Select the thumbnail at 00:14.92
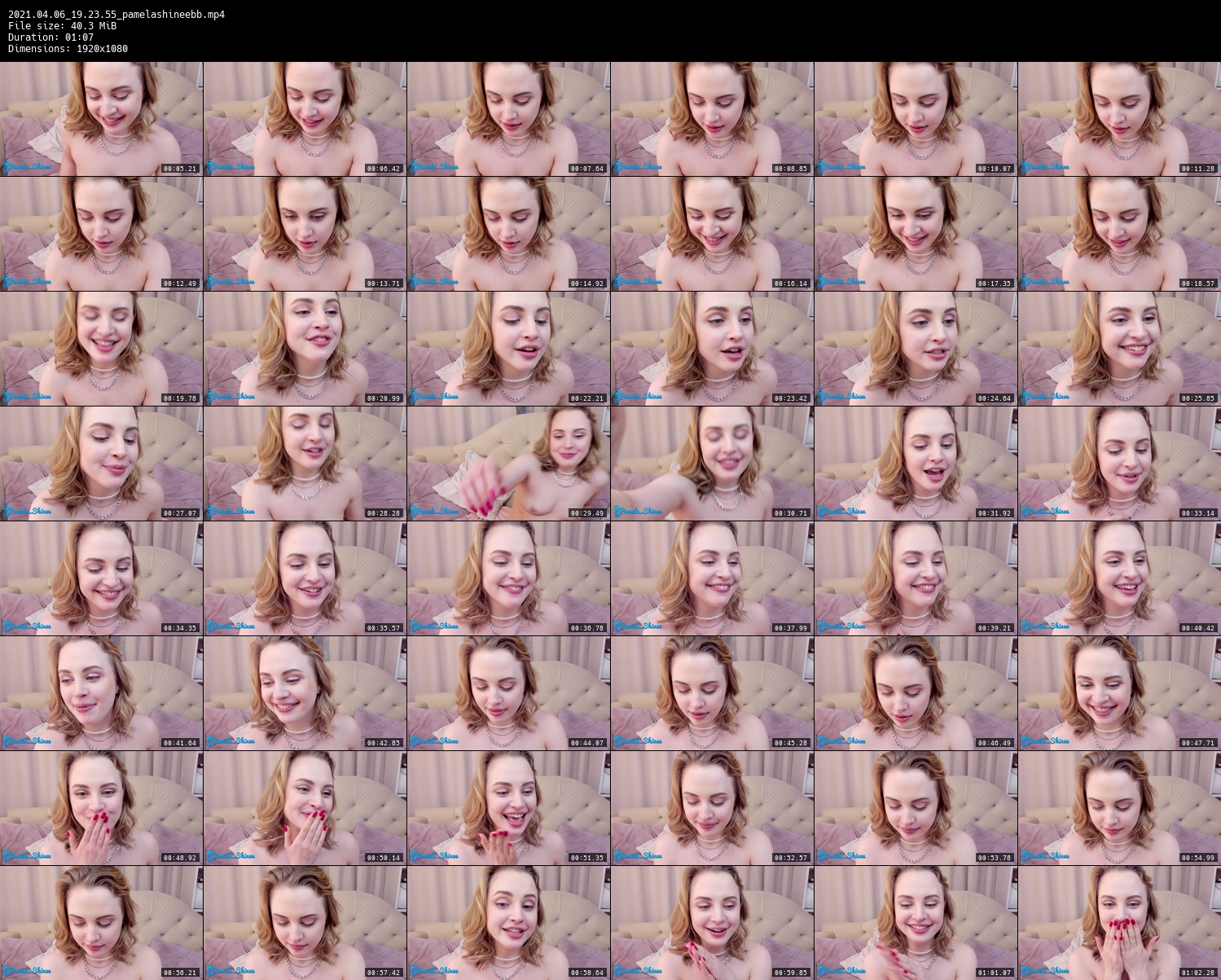Viewport: 1221px width, 980px height. [x=508, y=234]
